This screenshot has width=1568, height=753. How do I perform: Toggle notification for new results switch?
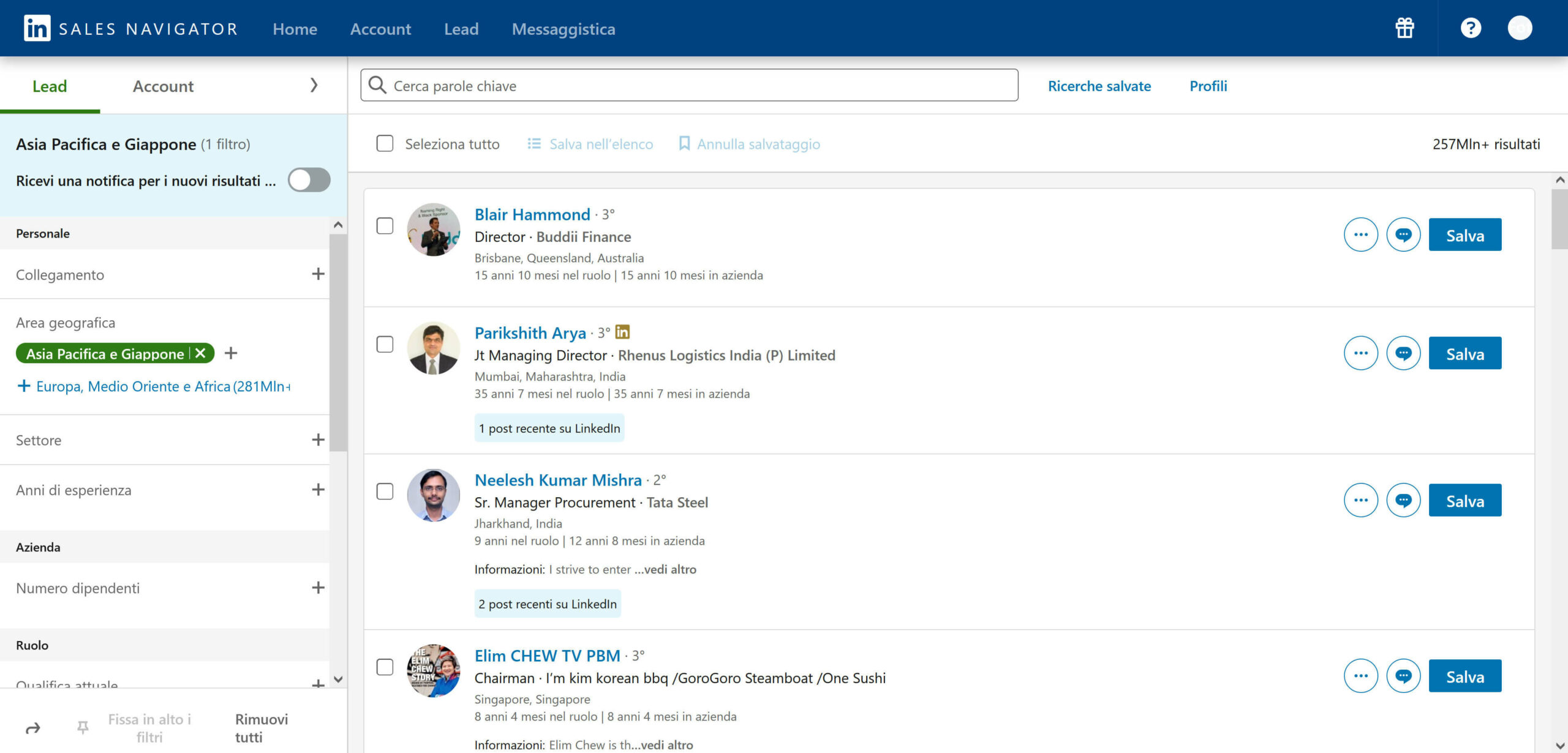coord(309,180)
